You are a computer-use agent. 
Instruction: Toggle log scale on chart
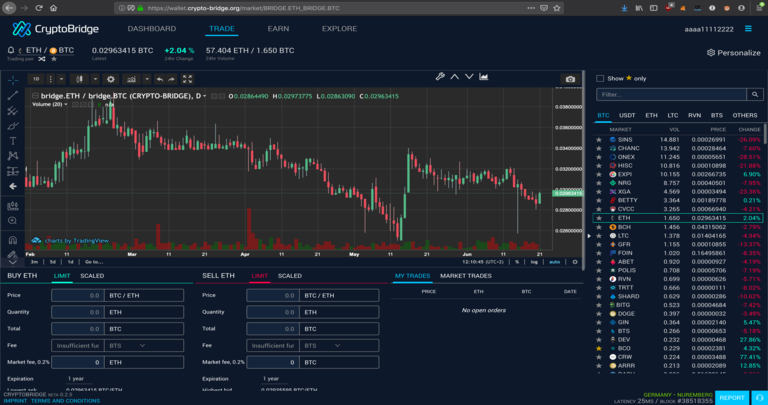coord(534,262)
